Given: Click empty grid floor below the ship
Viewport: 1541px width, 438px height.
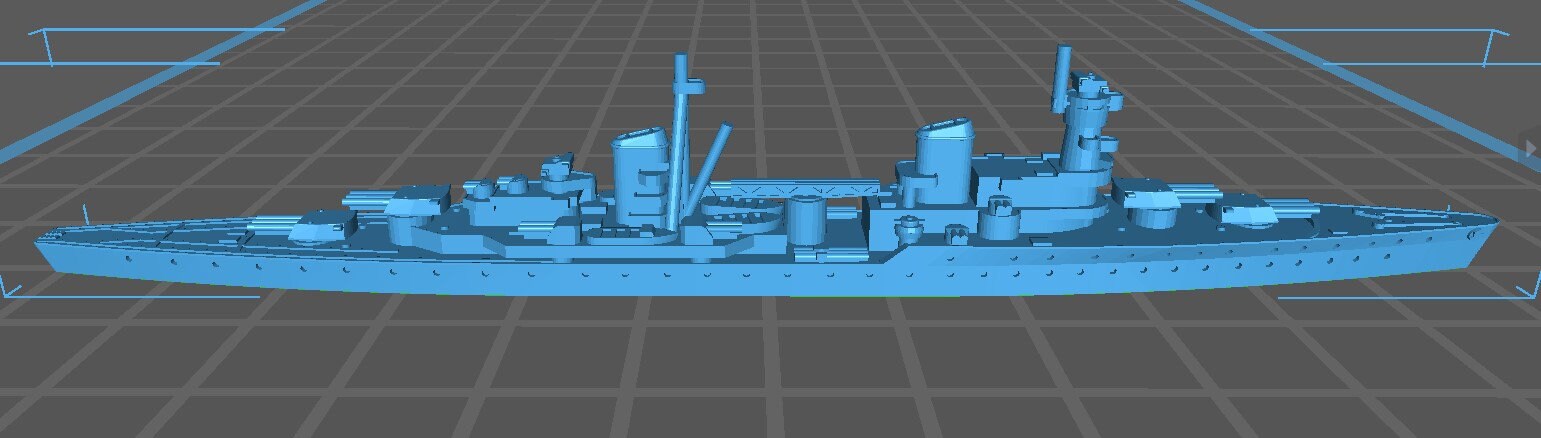Looking at the screenshot, I should 770,370.
